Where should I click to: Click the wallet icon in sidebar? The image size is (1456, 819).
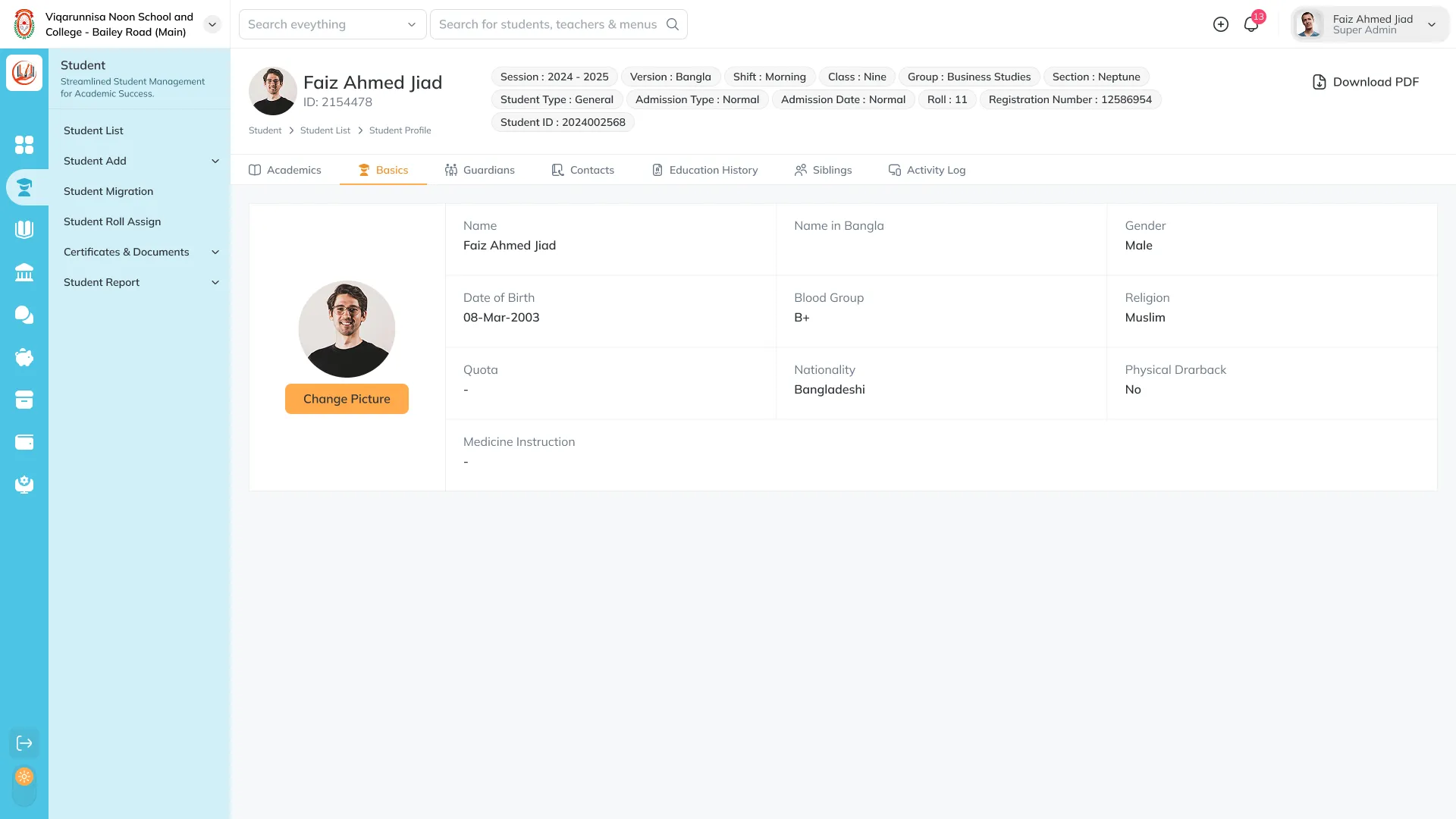coord(24,442)
